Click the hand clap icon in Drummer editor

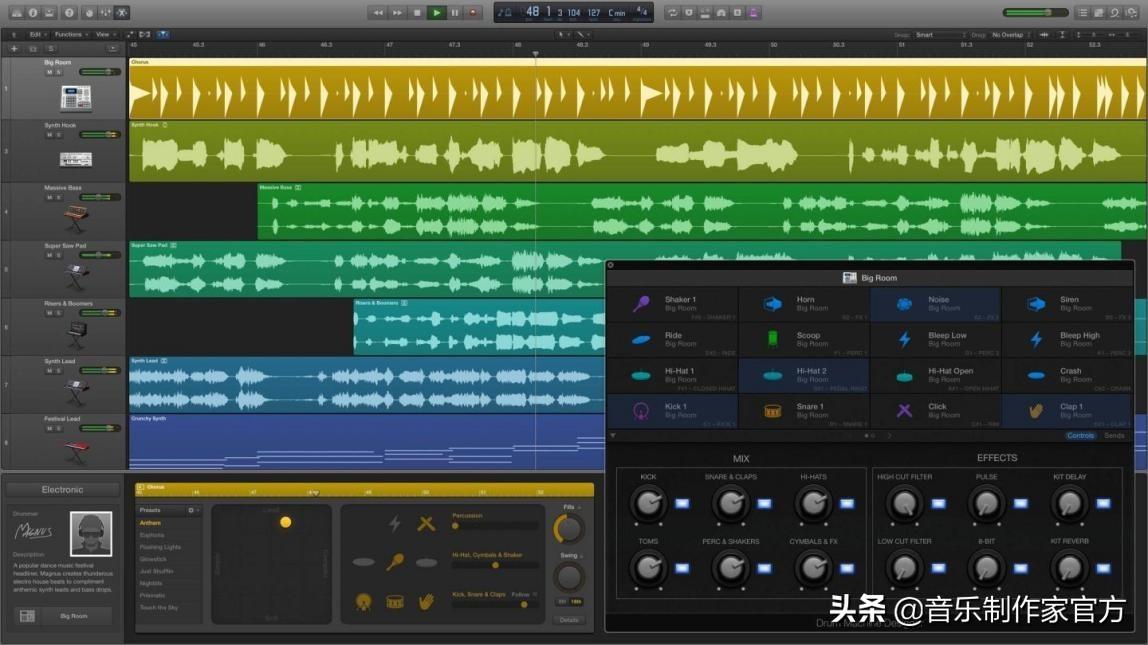point(426,602)
